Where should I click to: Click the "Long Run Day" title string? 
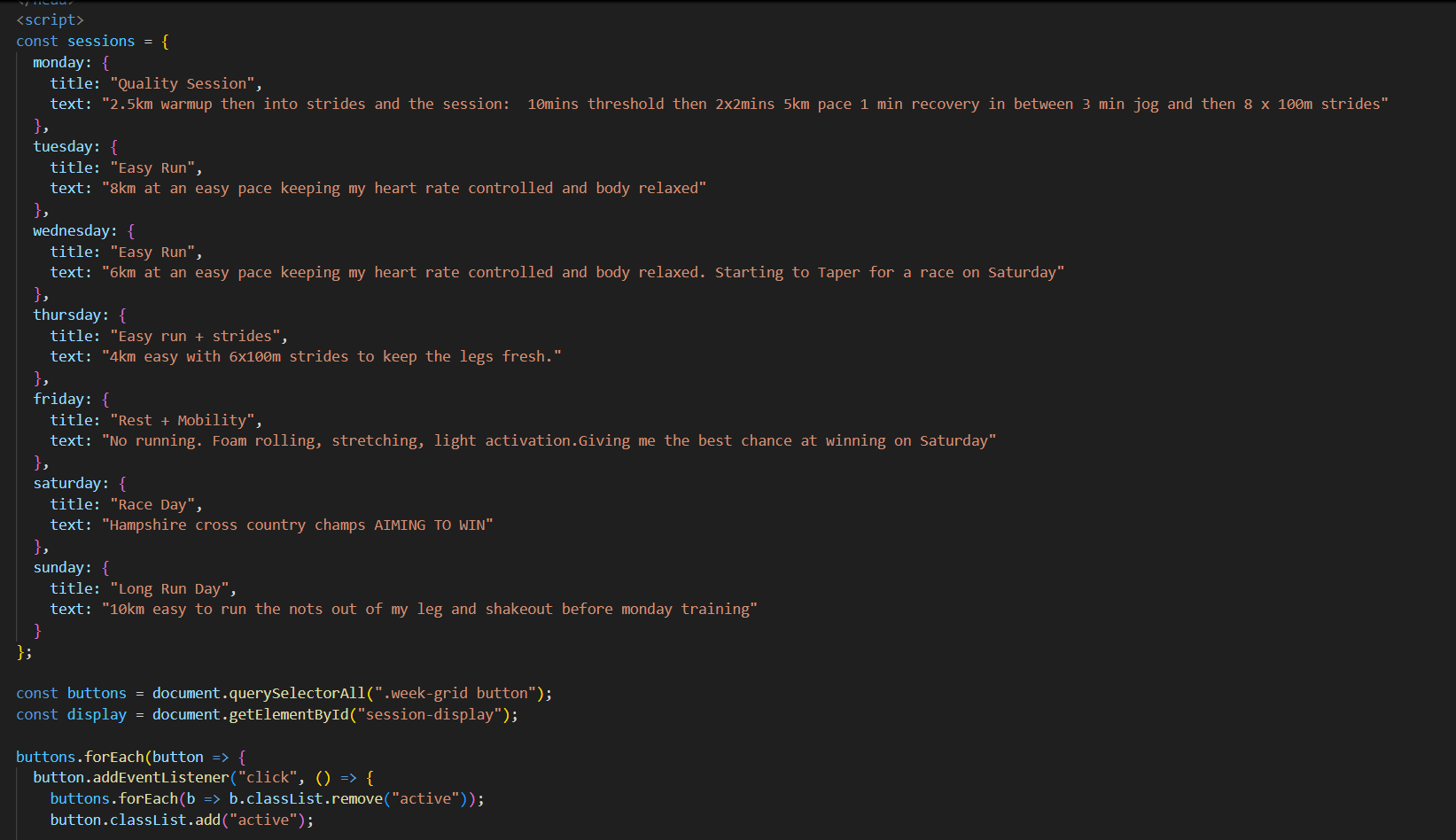(x=169, y=588)
